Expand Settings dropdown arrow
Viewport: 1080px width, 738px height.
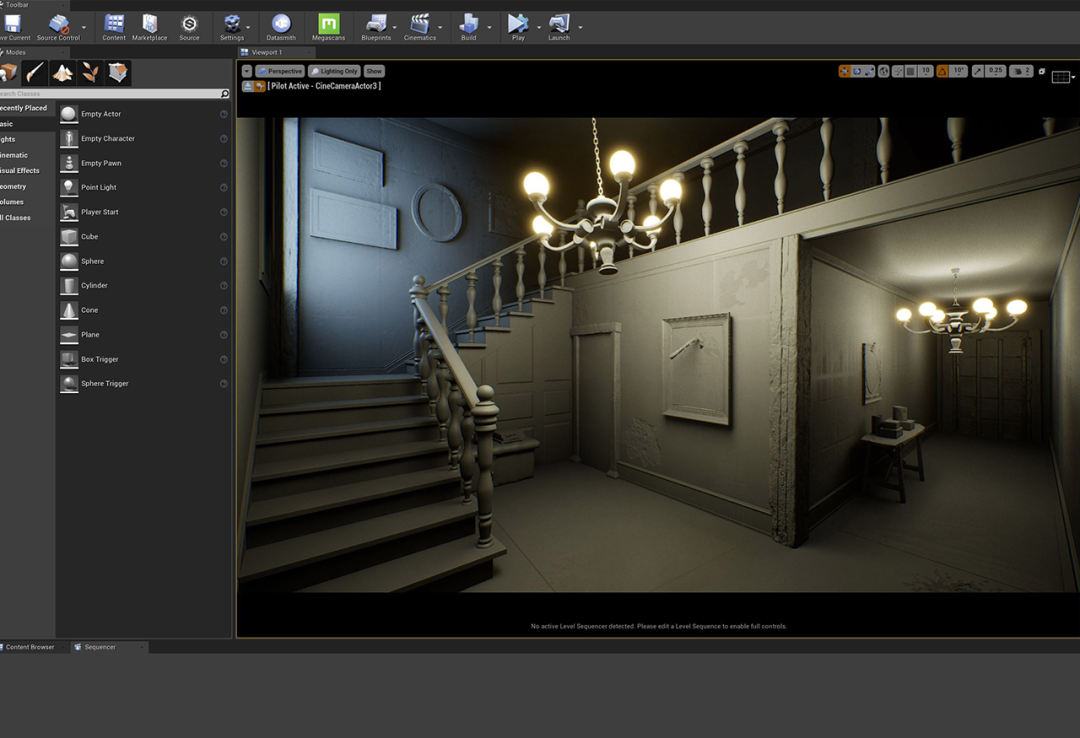coord(249,28)
